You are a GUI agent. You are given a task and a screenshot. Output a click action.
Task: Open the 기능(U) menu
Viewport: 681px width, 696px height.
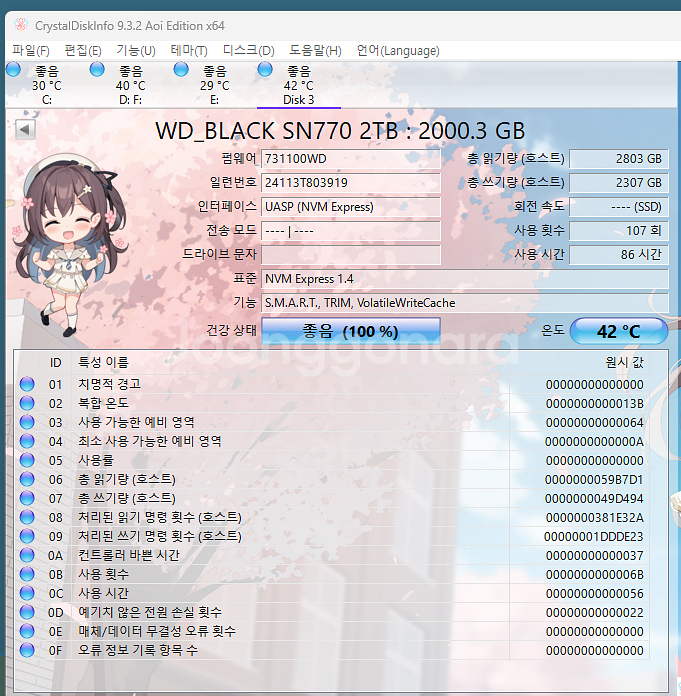coord(136,51)
